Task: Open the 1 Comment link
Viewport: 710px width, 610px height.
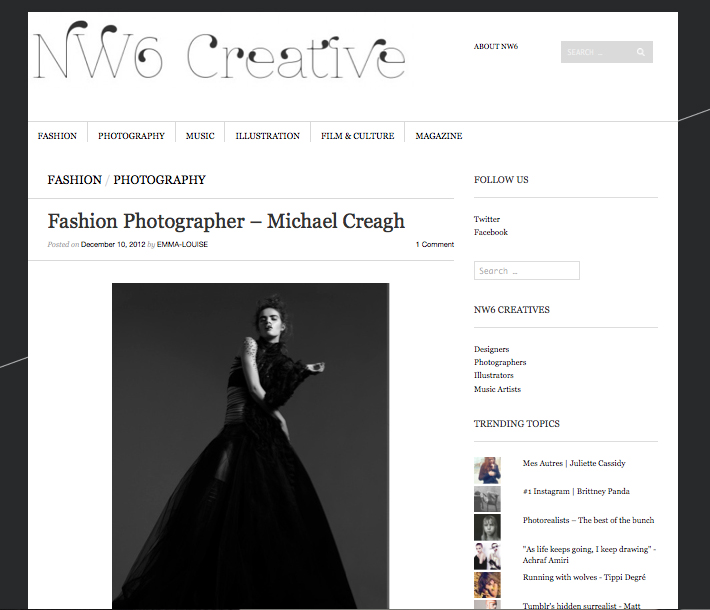Action: [435, 244]
